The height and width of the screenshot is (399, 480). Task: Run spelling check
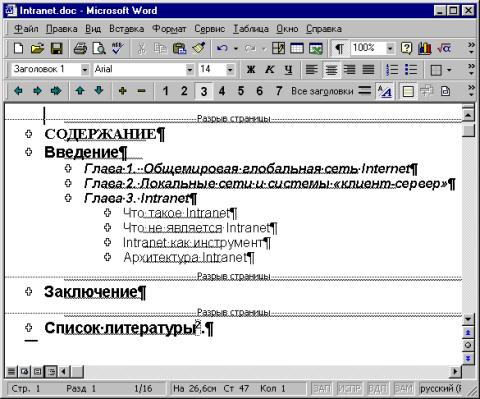(x=118, y=49)
